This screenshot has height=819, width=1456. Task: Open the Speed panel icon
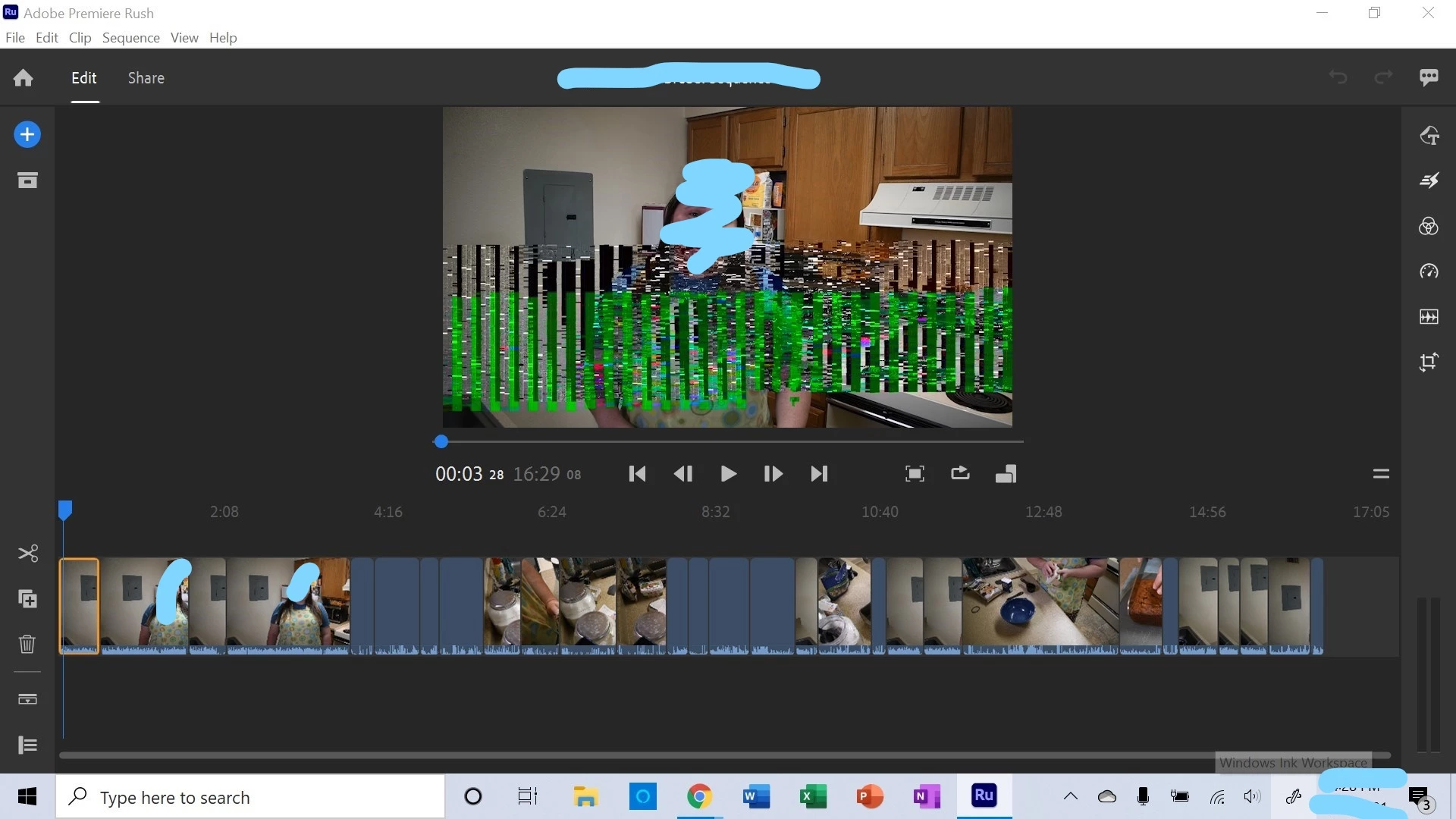(1429, 271)
